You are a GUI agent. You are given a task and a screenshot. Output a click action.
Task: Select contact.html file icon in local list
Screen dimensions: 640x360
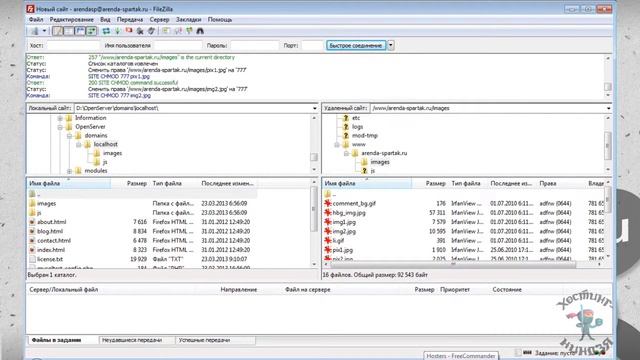tap(32, 241)
